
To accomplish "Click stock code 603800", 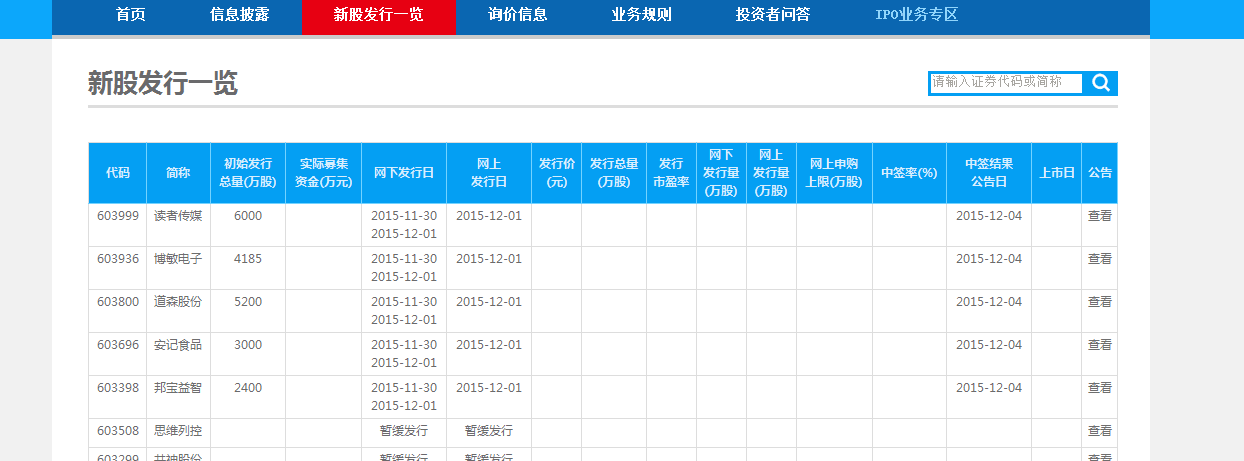I will 118,302.
